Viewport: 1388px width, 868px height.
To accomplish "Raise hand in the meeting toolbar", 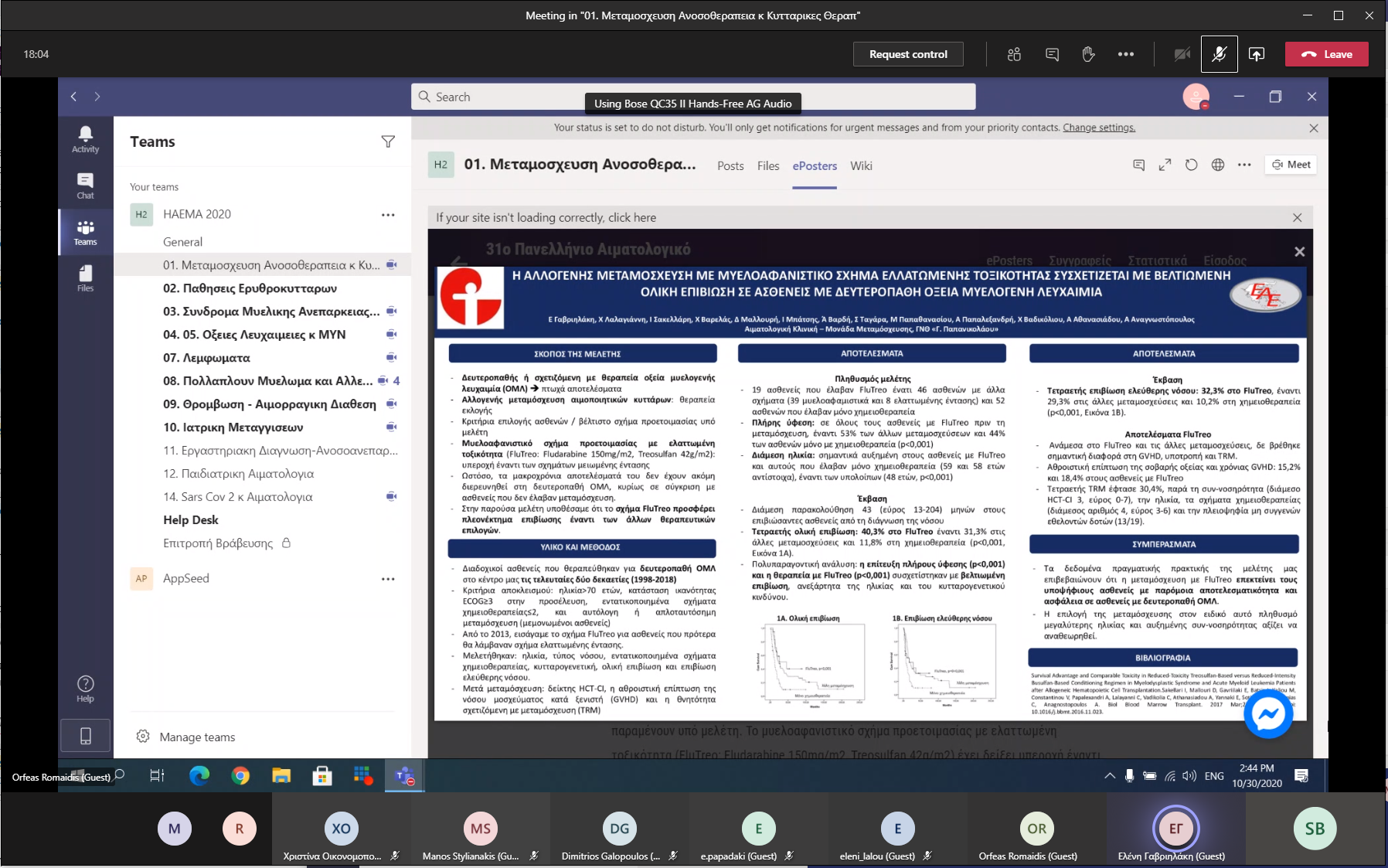I will tap(1088, 54).
